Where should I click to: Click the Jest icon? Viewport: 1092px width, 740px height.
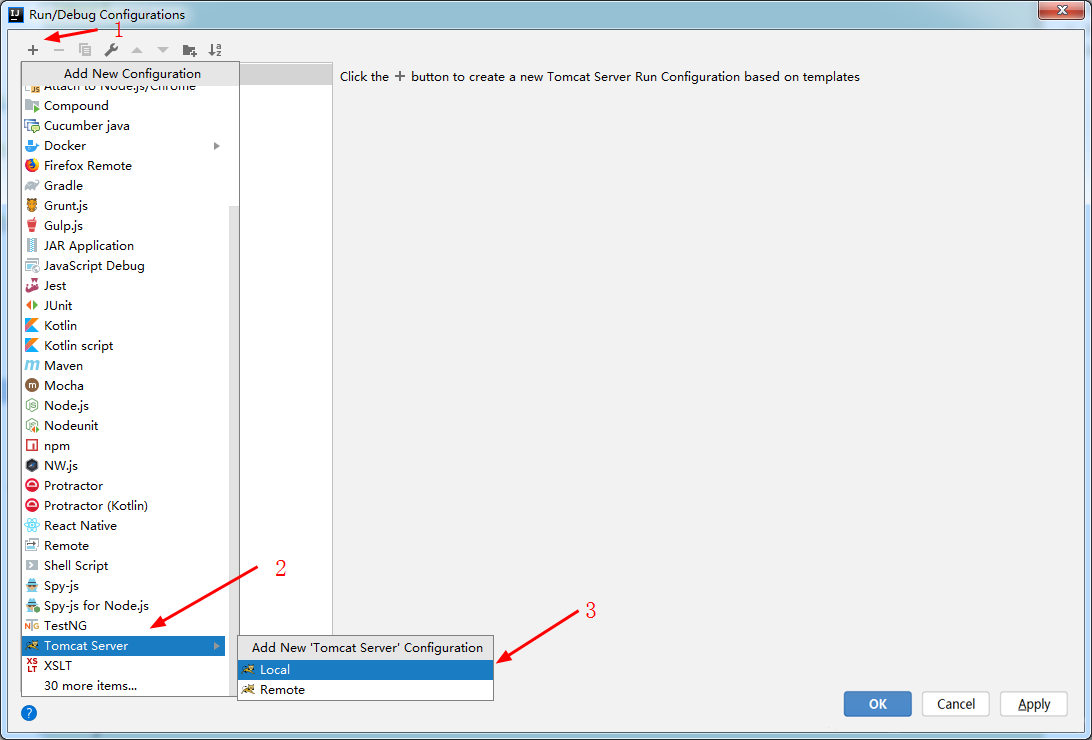[32, 286]
